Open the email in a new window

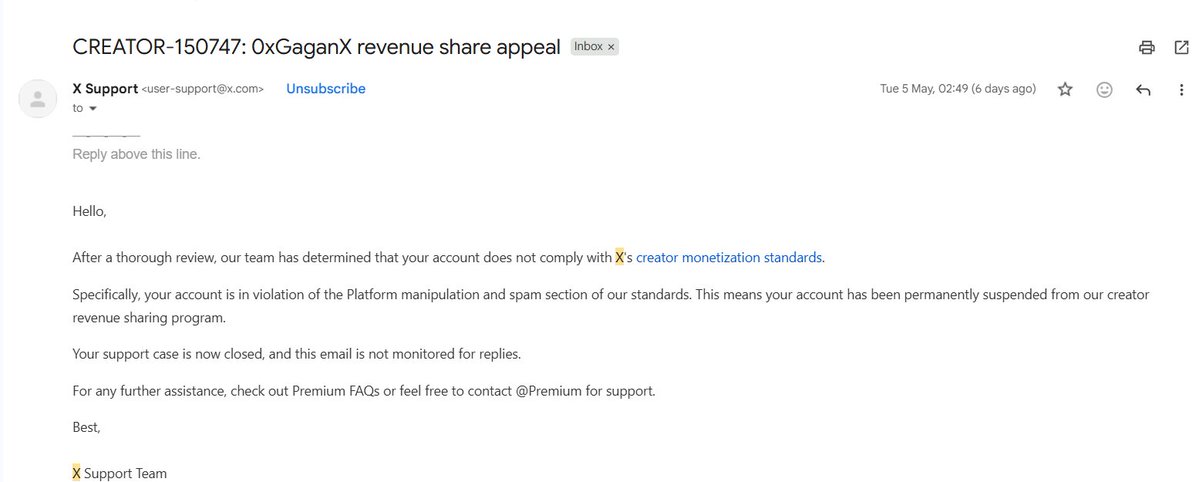click(1181, 47)
